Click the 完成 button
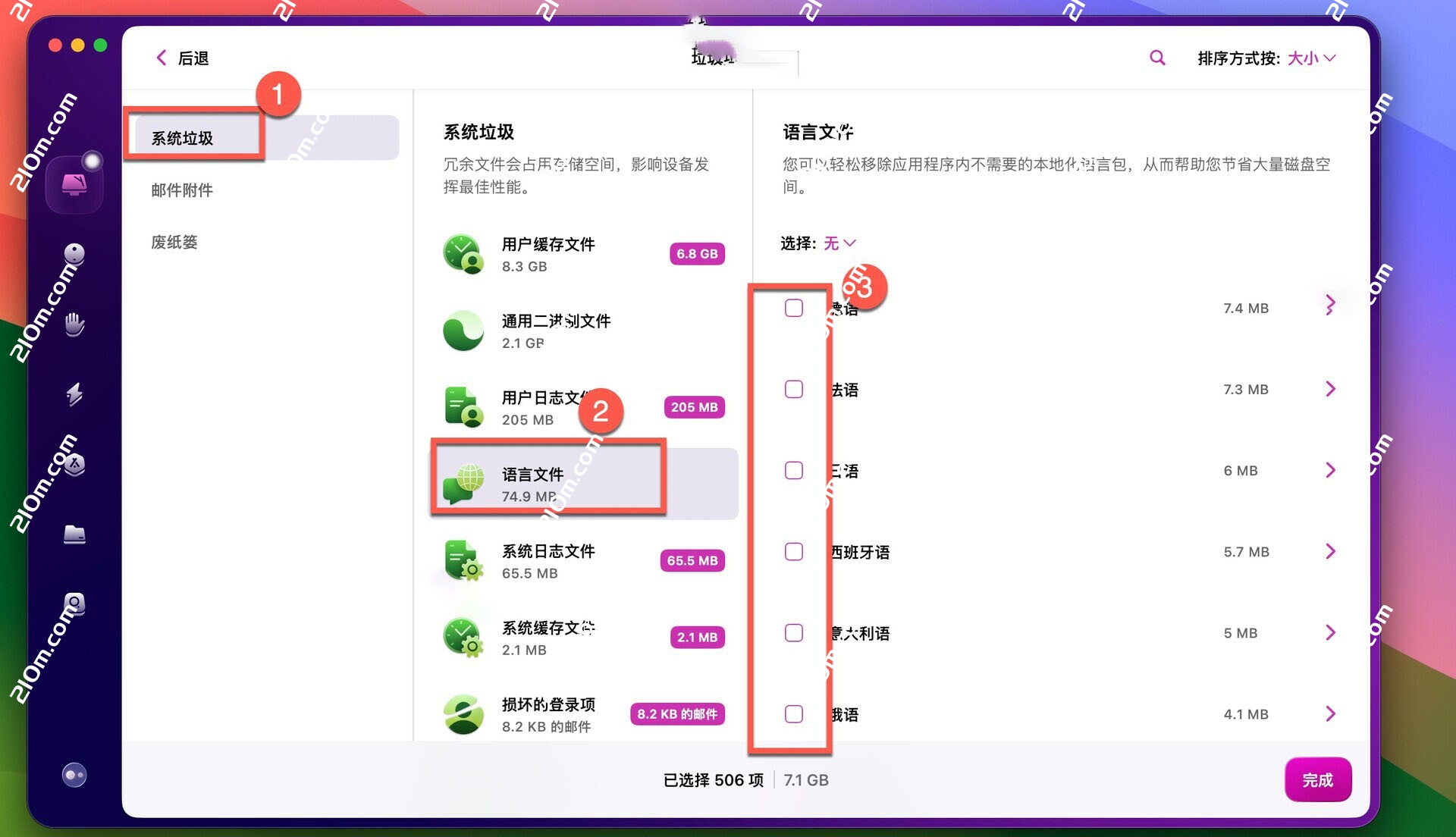Screen dimensions: 1456x837 pos(1318,779)
